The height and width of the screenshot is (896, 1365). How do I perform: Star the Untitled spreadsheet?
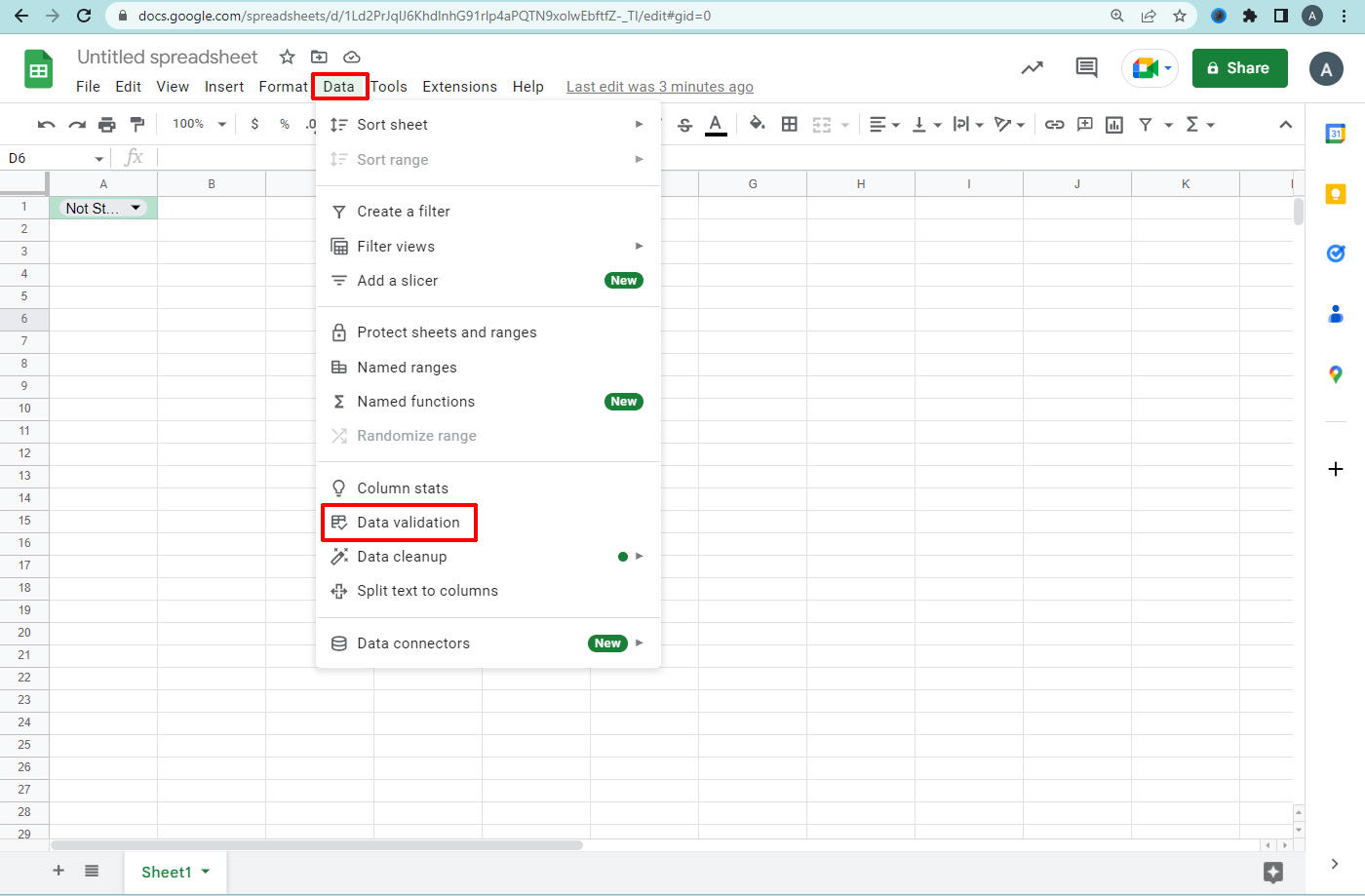tap(287, 58)
